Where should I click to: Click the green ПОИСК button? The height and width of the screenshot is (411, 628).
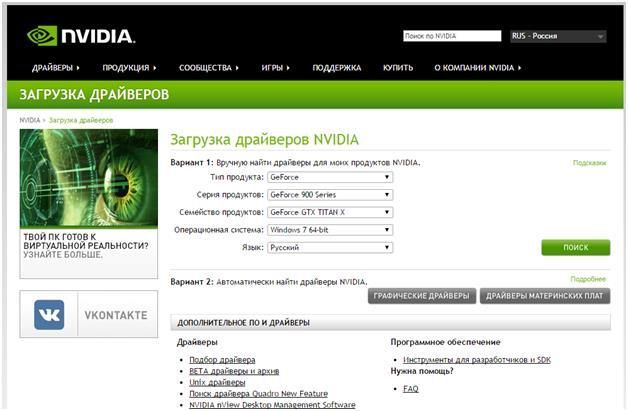pyautogui.click(x=576, y=248)
